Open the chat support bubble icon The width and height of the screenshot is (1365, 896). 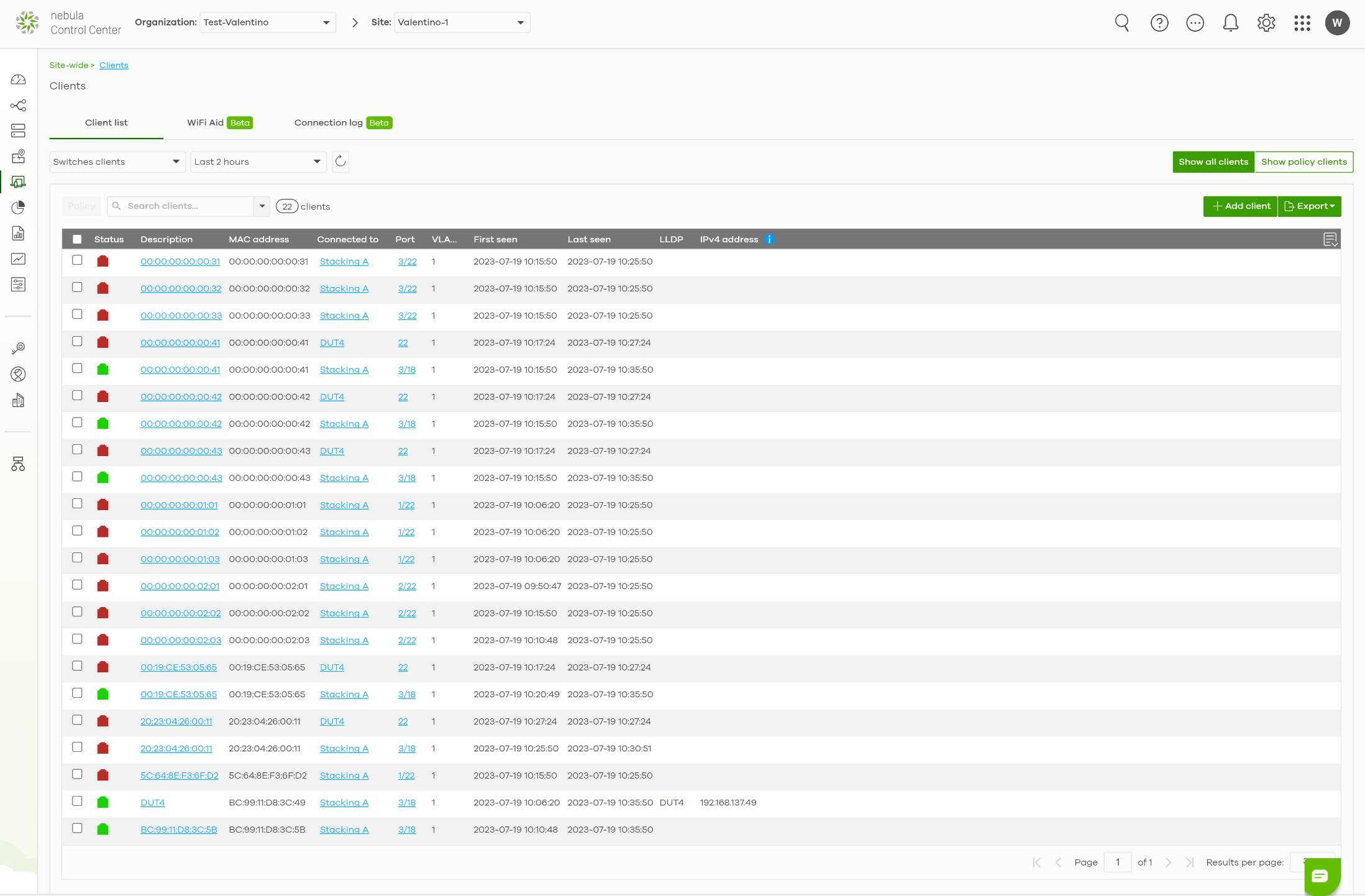1320,876
